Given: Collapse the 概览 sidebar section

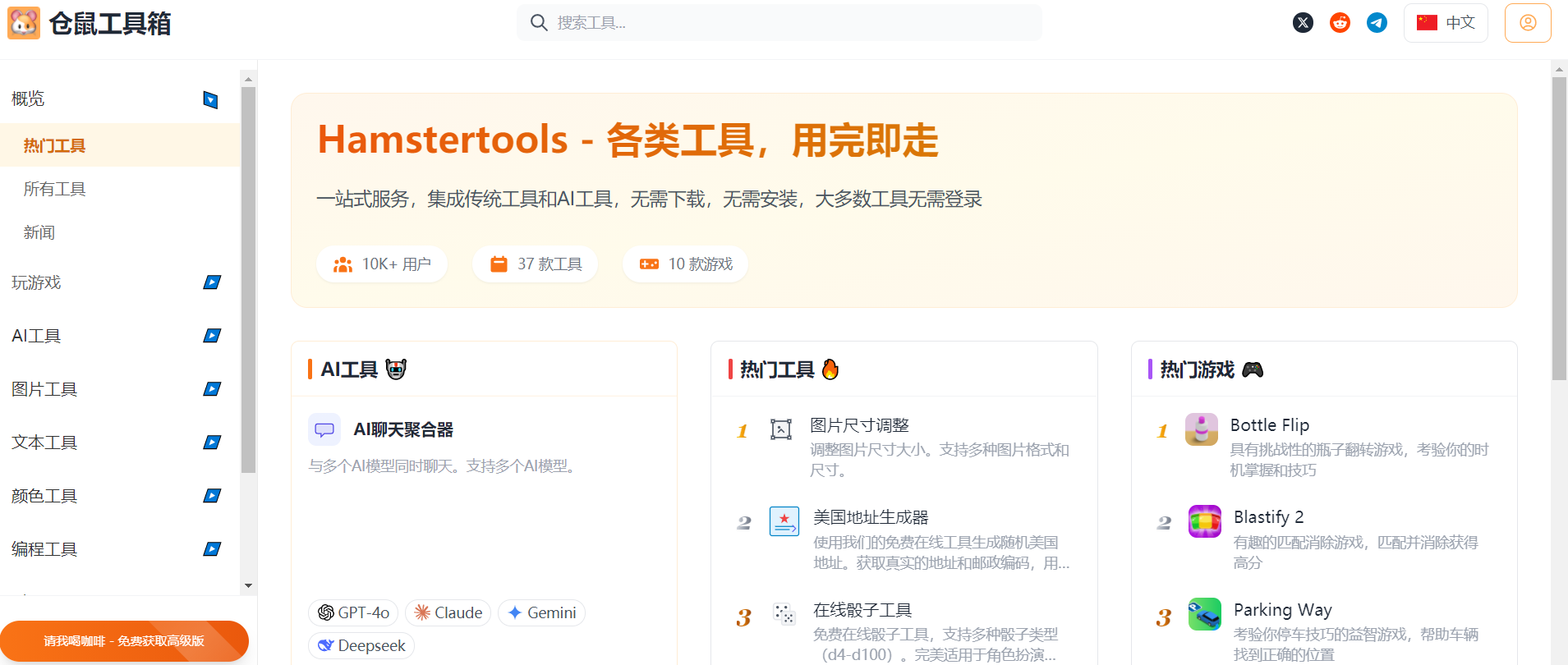Looking at the screenshot, I should click(x=210, y=99).
